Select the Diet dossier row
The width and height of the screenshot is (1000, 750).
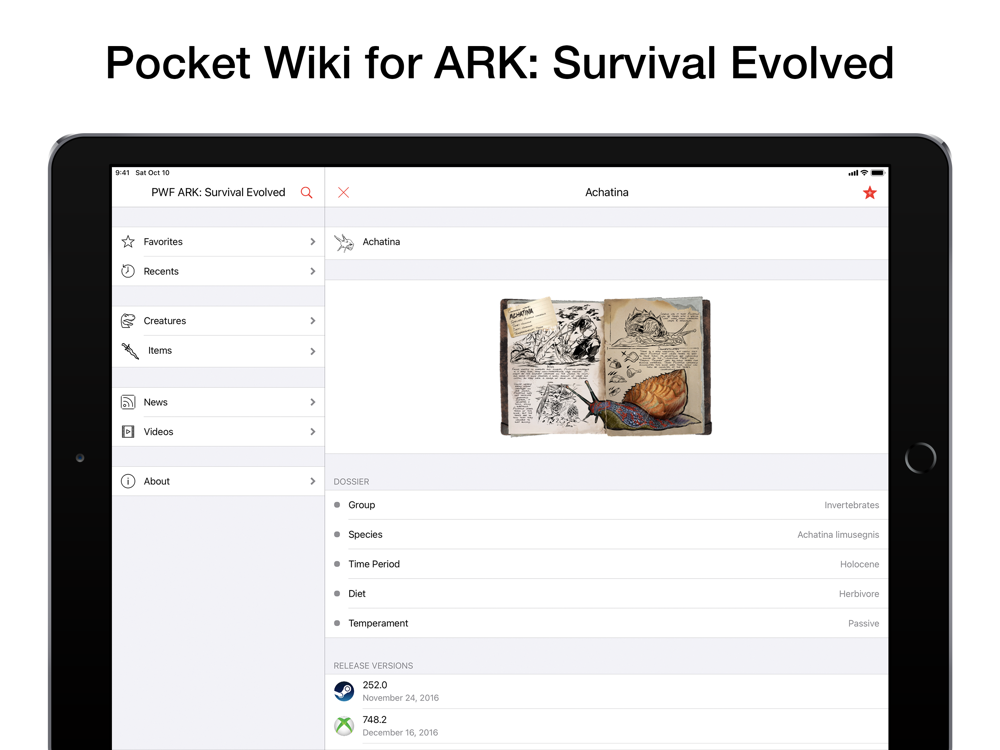tap(607, 594)
